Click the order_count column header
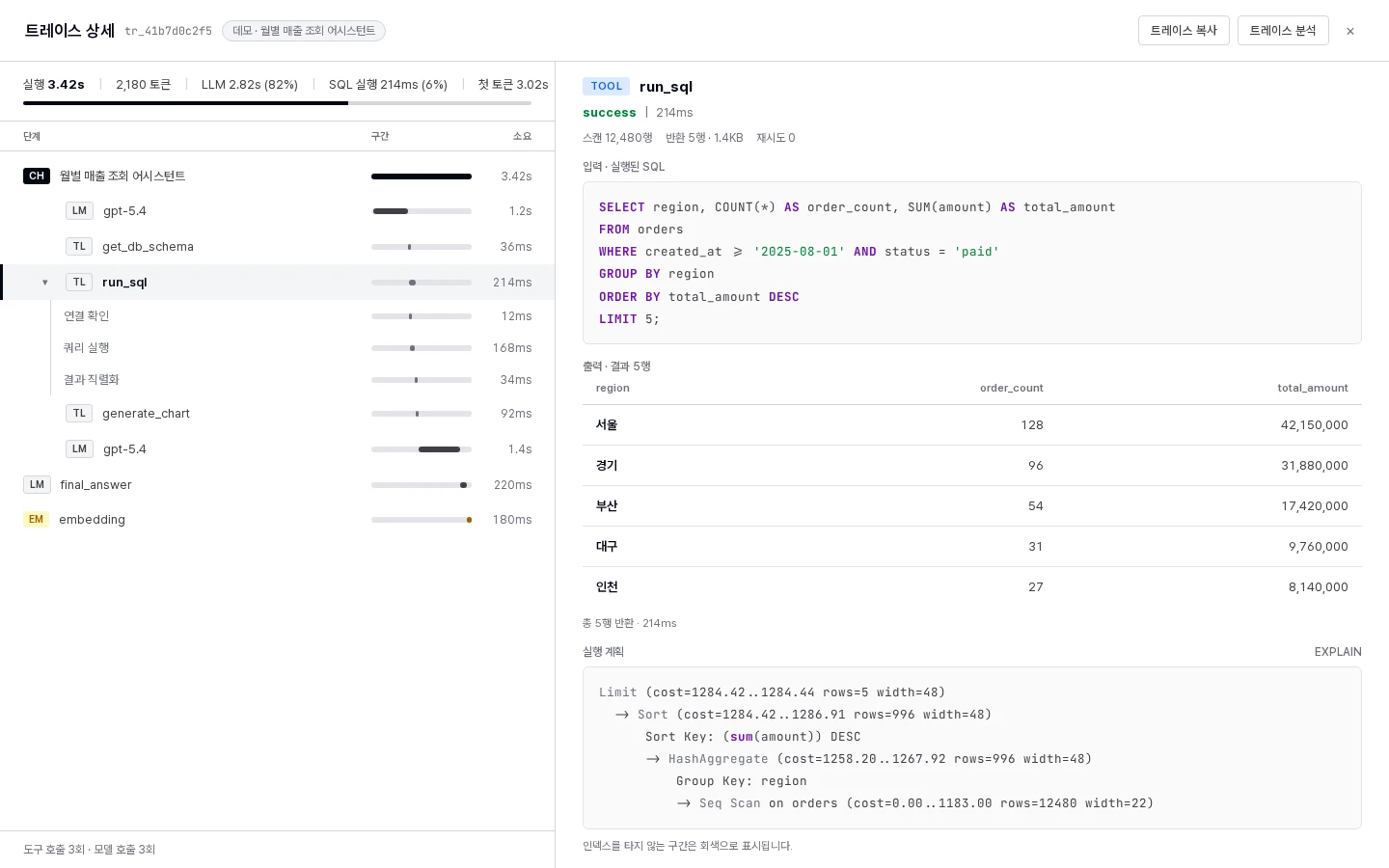 pyautogui.click(x=1012, y=389)
